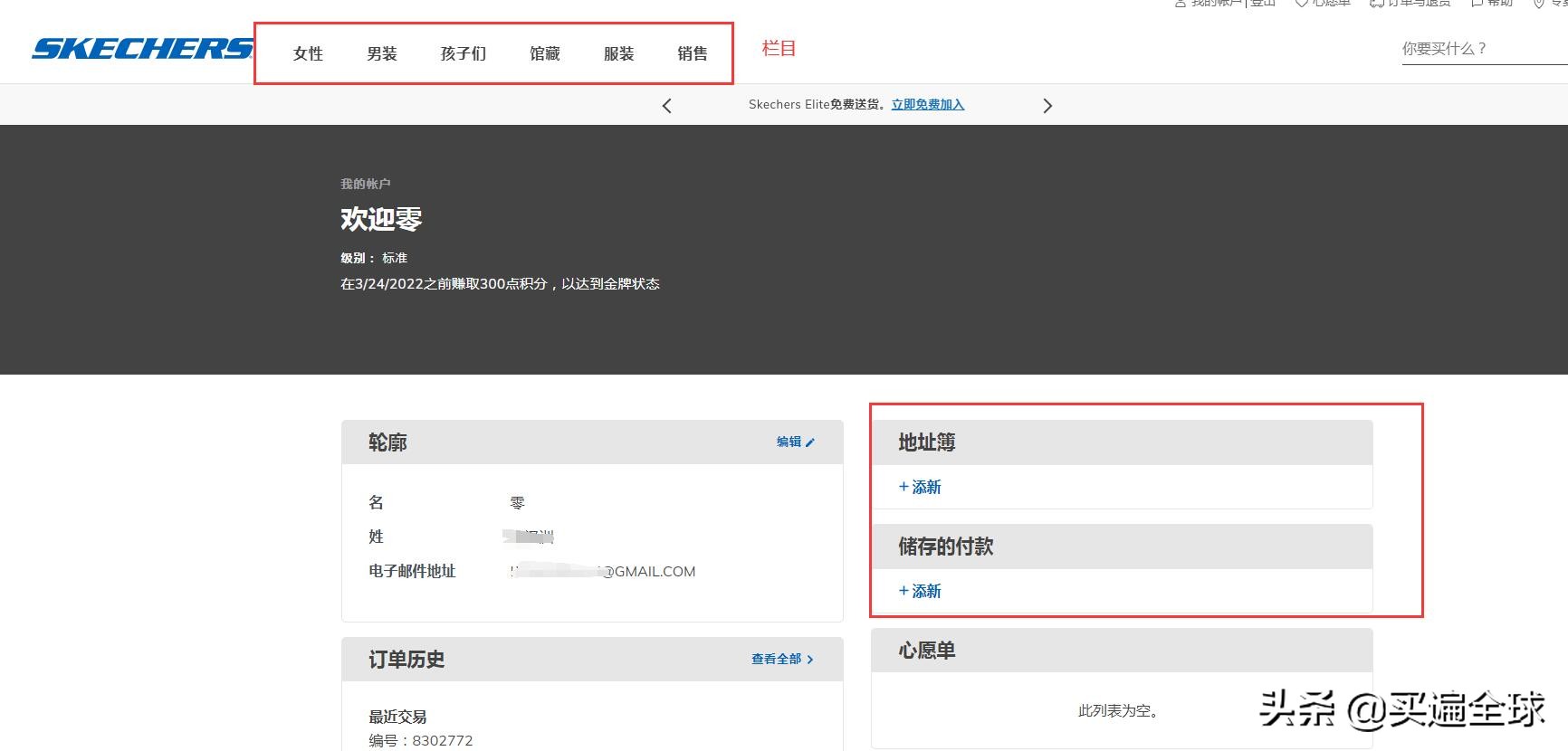Image resolution: width=1568 pixels, height=751 pixels.
Task: Click the Skechers logo
Action: 142,49
